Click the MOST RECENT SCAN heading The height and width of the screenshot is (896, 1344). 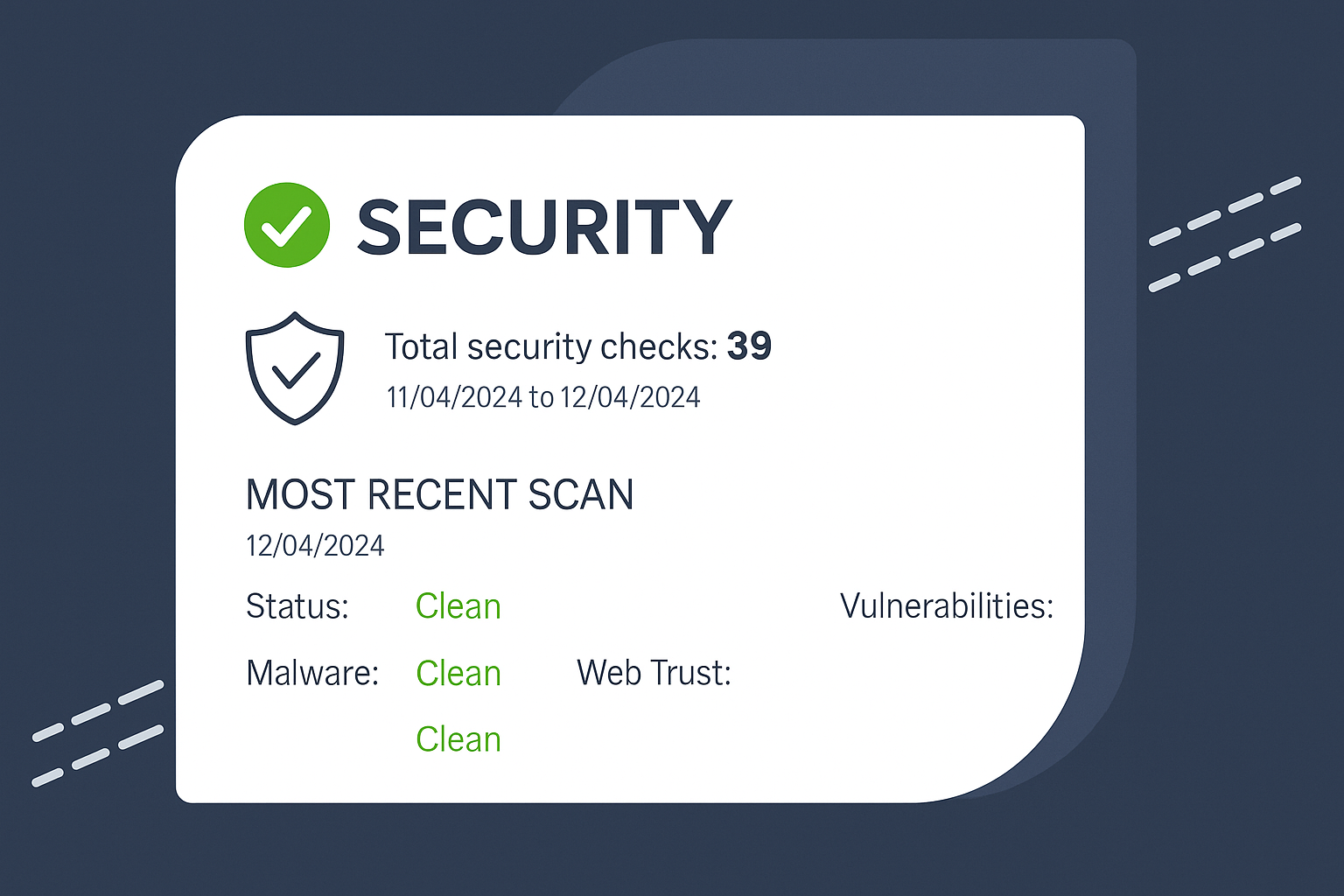coord(439,495)
